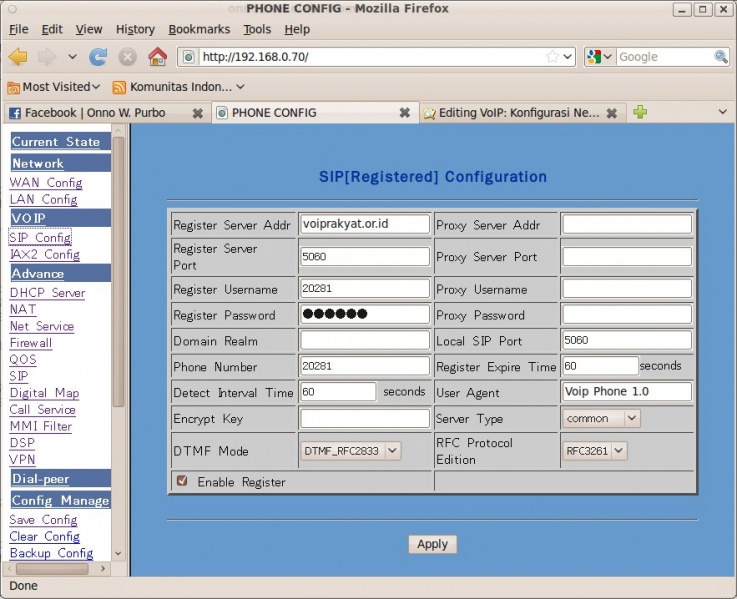Click Komunitas Indon feed icon bookmark
This screenshot has height=599, width=737.
[119, 87]
